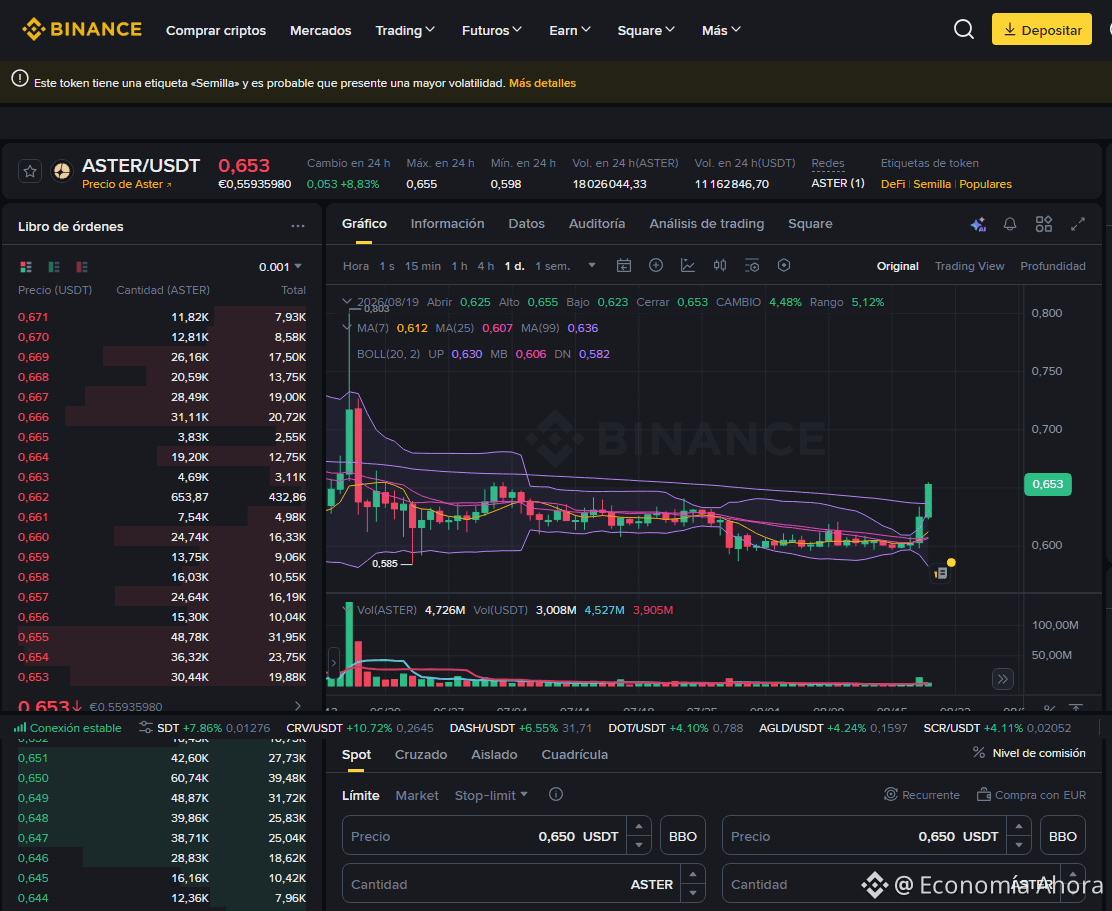The height and width of the screenshot is (911, 1112).
Task: Open chart display settings icon
Action: pos(752,265)
